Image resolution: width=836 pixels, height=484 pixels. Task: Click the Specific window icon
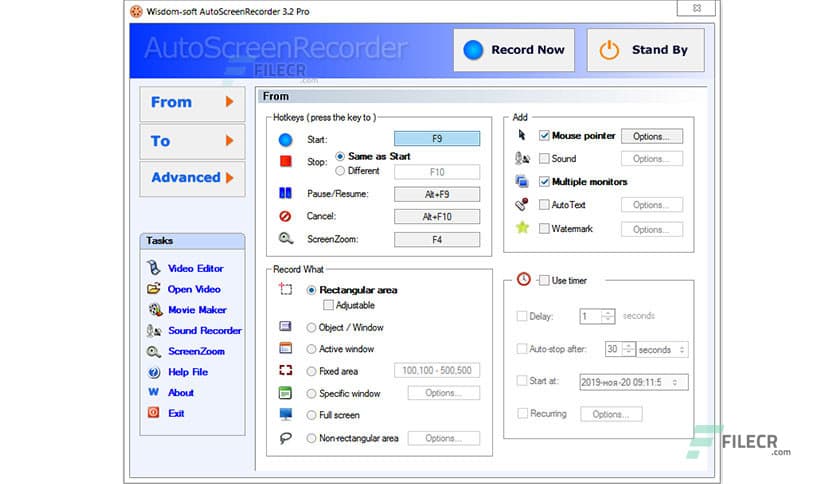(x=285, y=393)
